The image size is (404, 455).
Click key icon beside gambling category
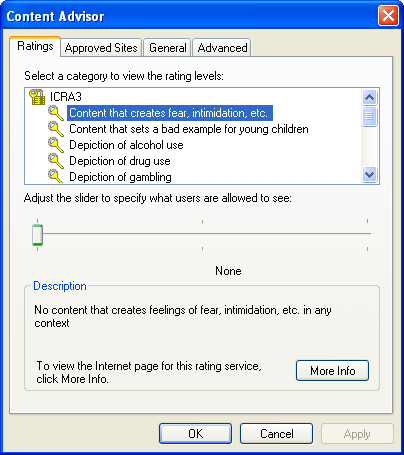point(56,176)
